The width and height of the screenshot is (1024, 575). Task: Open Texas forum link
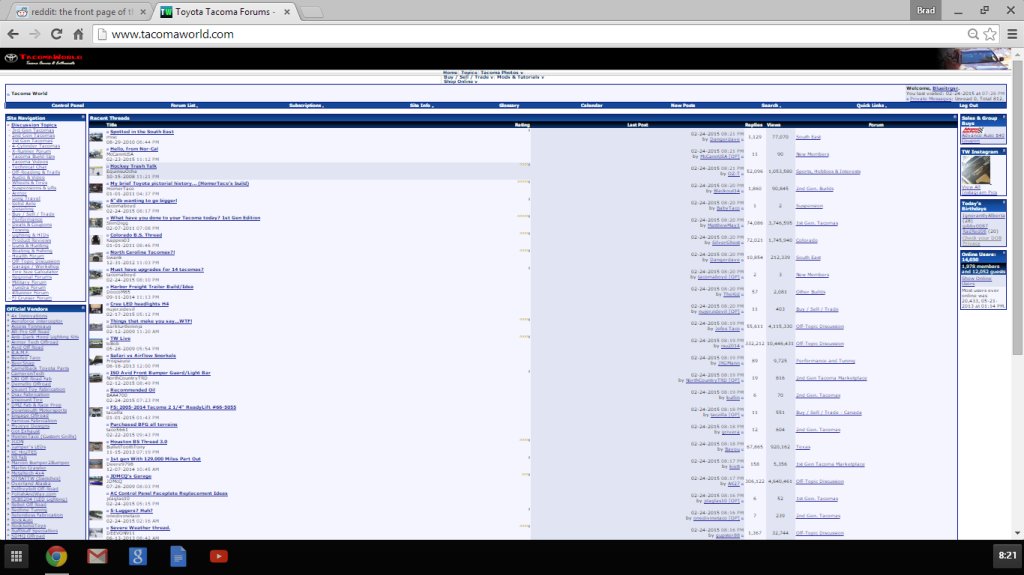[803, 447]
